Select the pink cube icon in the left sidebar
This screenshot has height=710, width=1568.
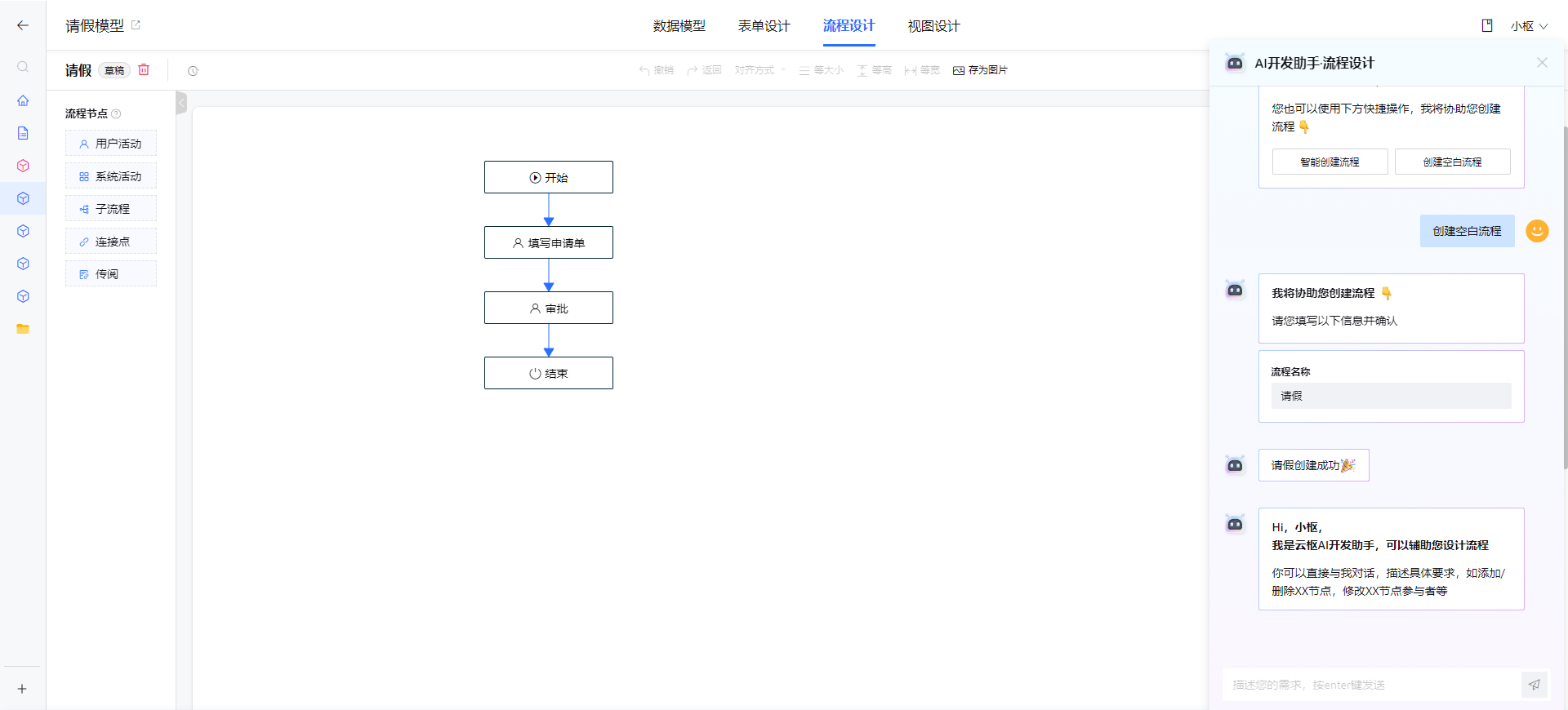pos(23,166)
